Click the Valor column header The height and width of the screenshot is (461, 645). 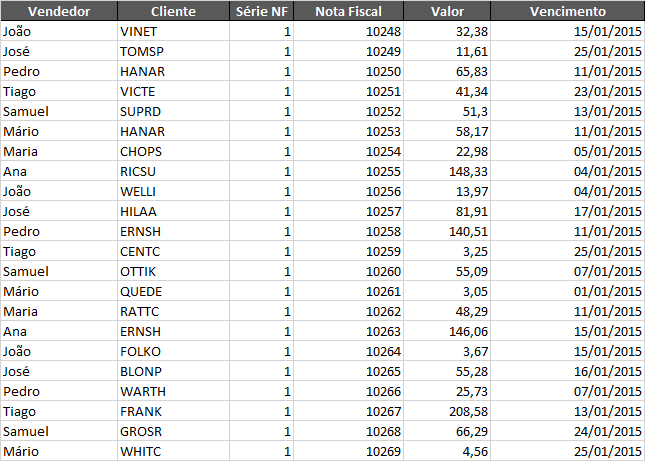pos(447,12)
